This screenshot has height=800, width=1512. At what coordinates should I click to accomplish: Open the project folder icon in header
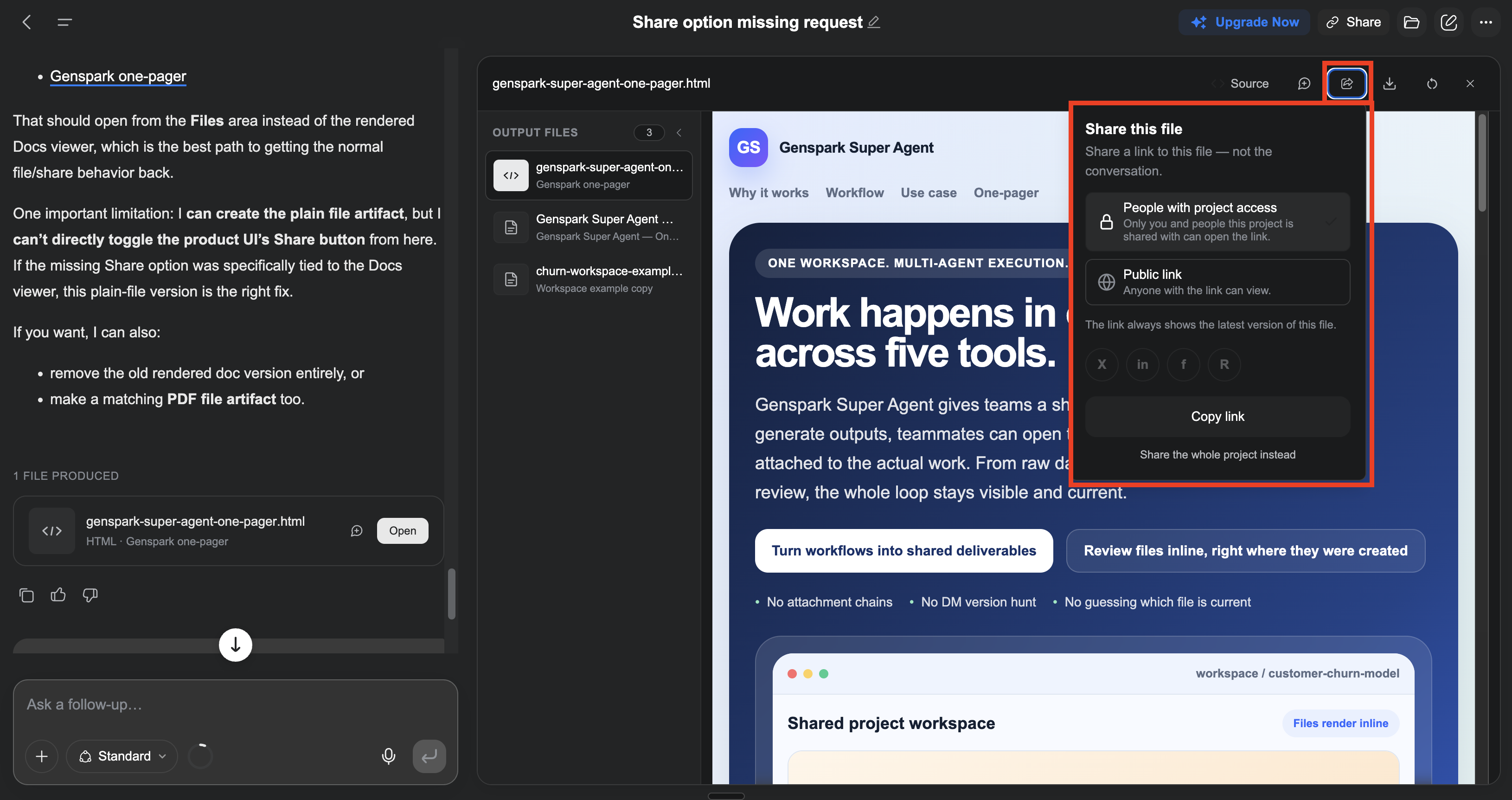click(x=1412, y=22)
